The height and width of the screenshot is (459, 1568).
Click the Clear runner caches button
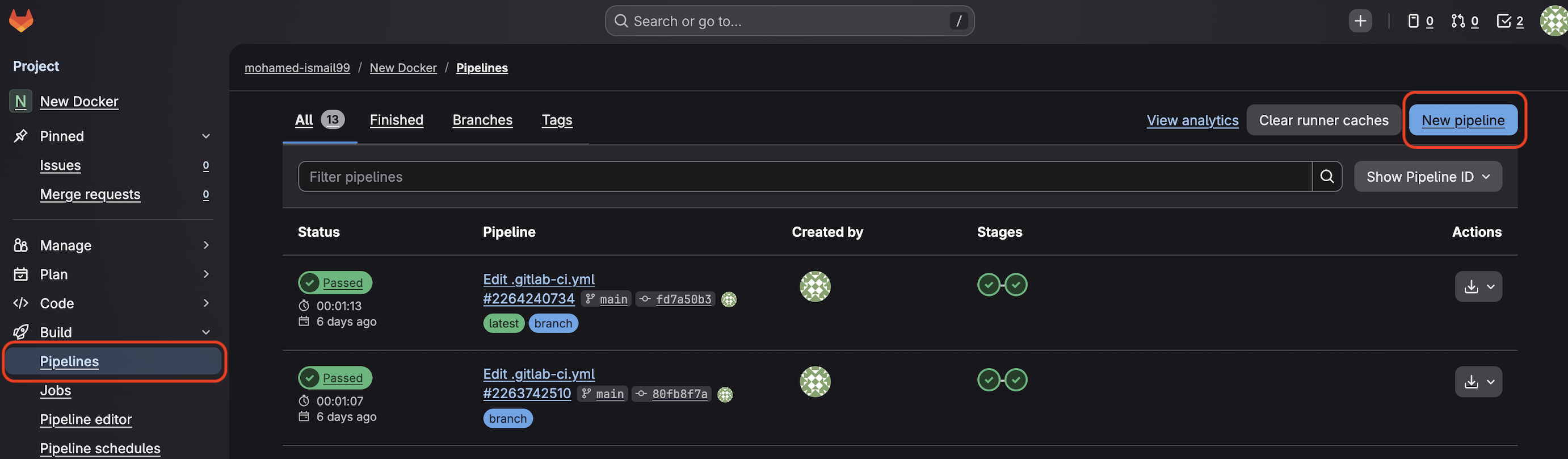coord(1323,120)
